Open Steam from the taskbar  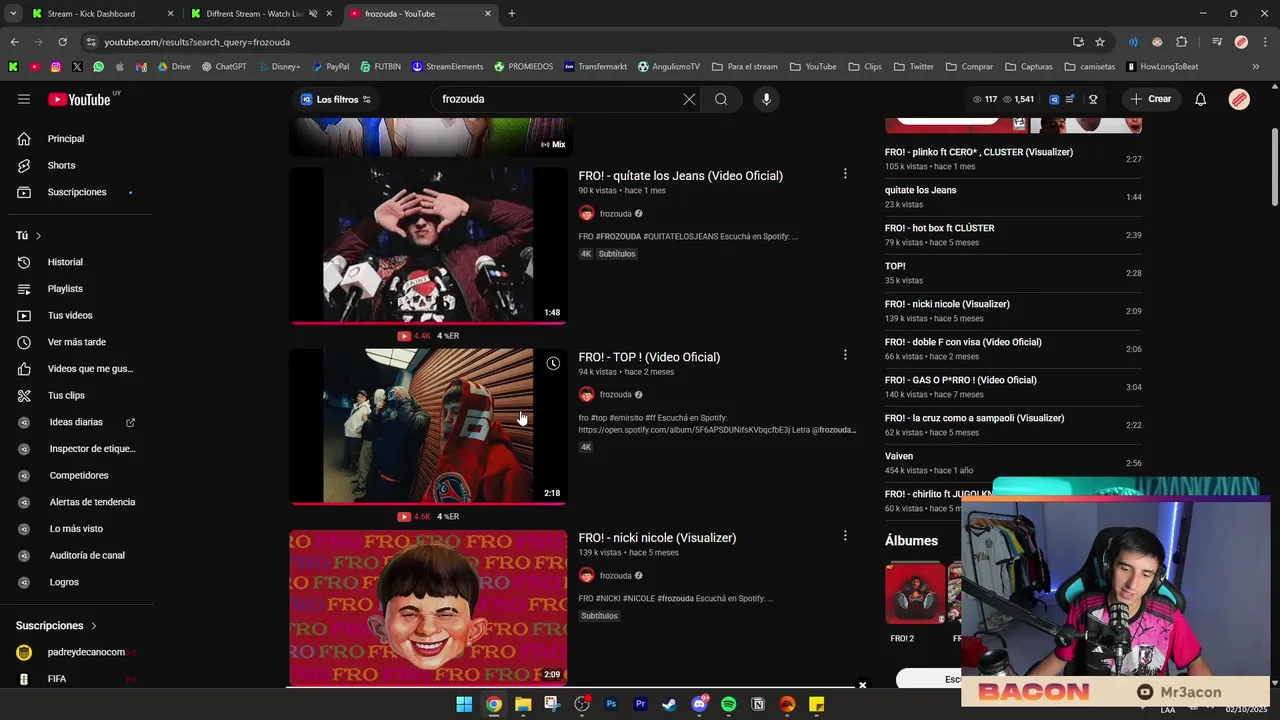coord(670,704)
